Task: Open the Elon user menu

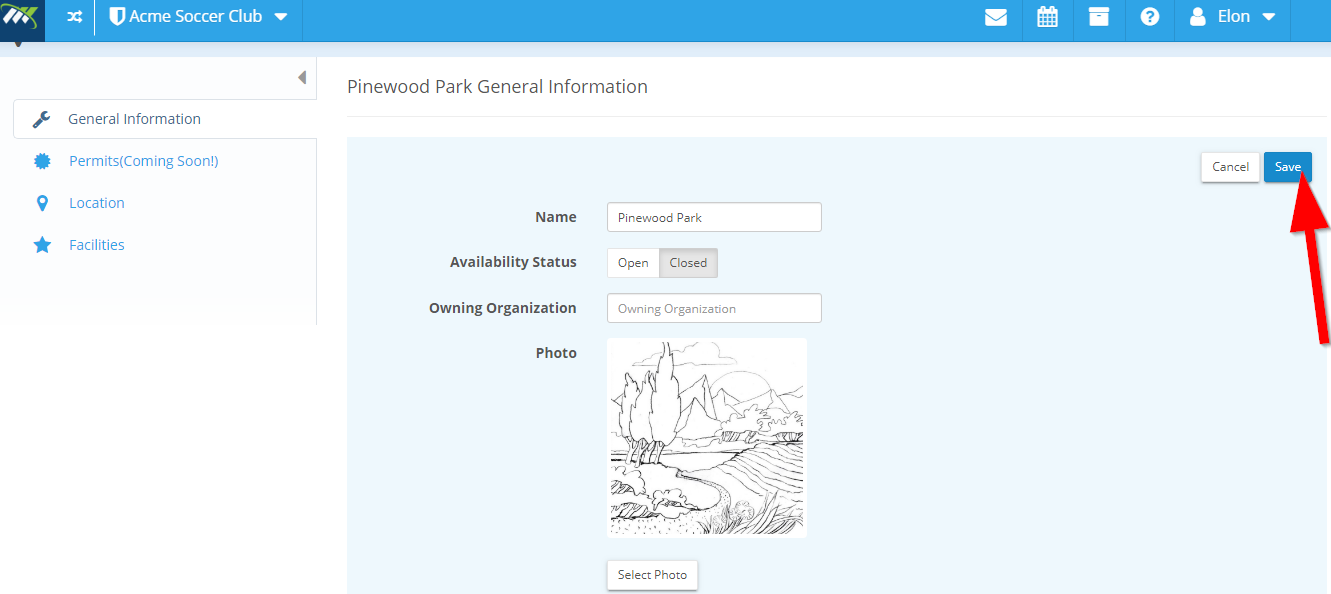Action: click(x=1233, y=17)
